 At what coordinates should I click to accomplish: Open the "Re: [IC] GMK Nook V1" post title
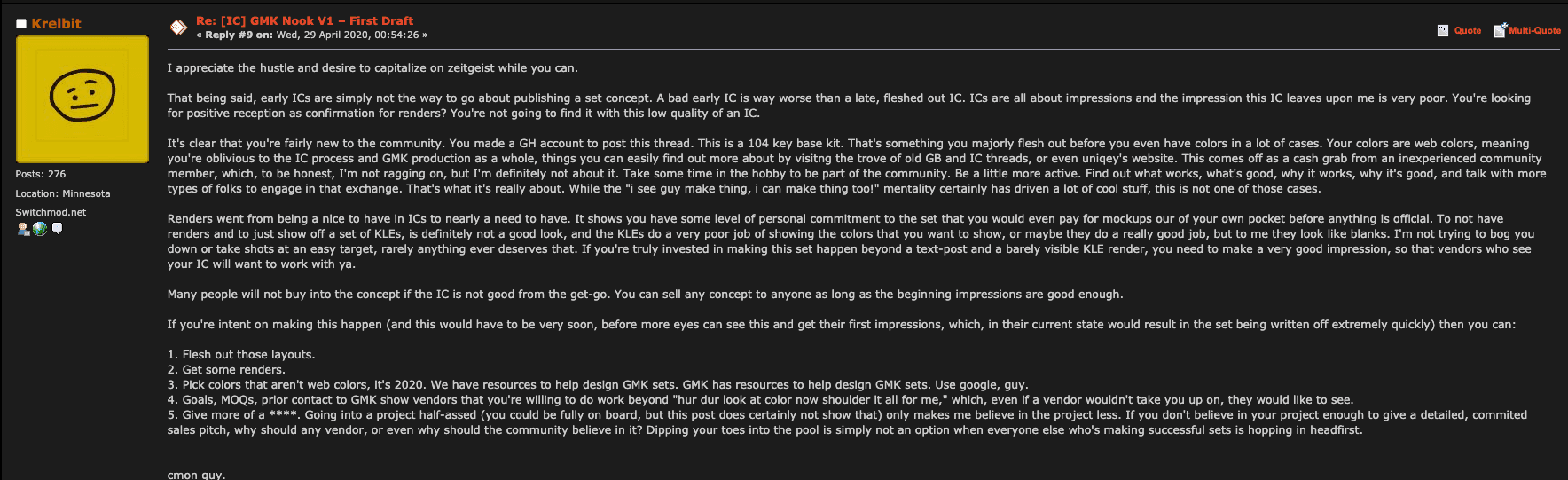[x=304, y=20]
